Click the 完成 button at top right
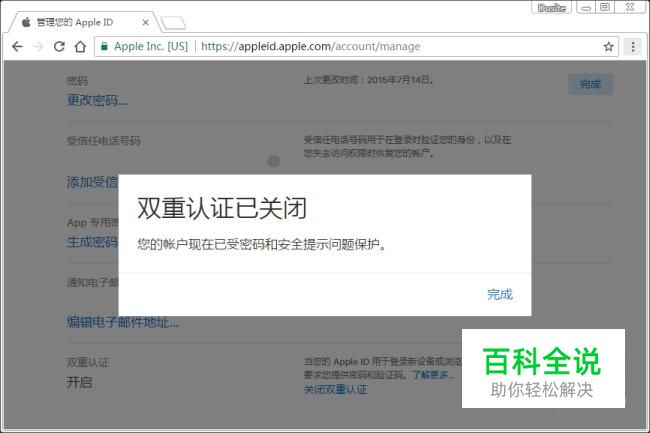The image size is (650, 433). 590,85
